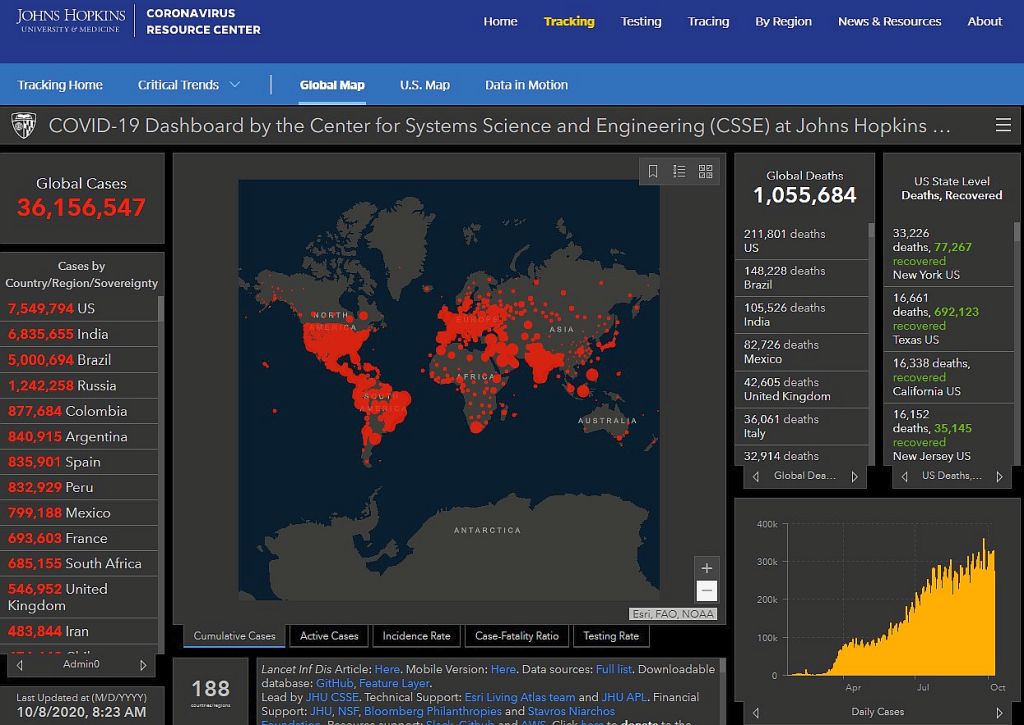The height and width of the screenshot is (725, 1024).
Task: Select Brazil row with 5,000,694 cases
Action: [x=80, y=360]
